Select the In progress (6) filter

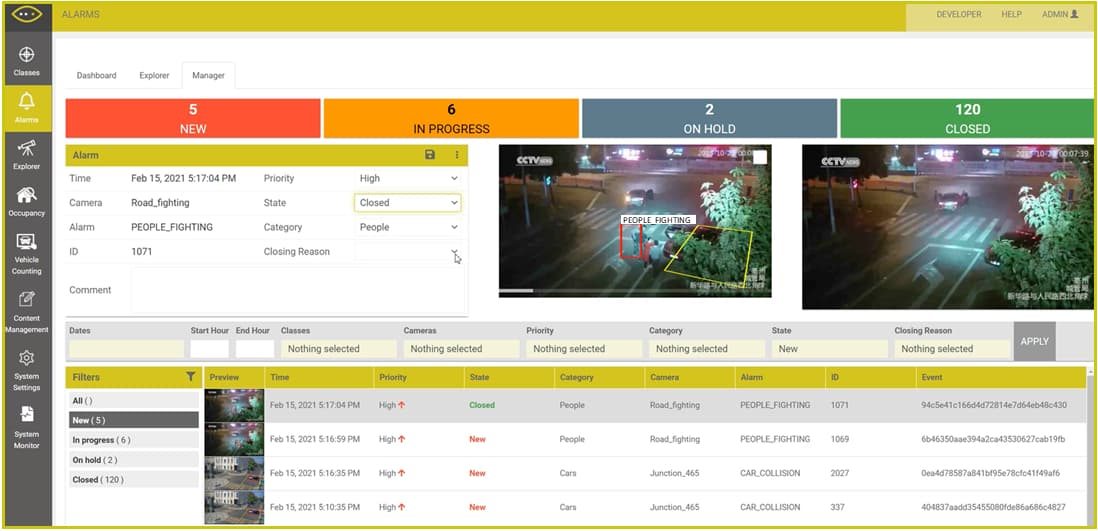[x=132, y=440]
